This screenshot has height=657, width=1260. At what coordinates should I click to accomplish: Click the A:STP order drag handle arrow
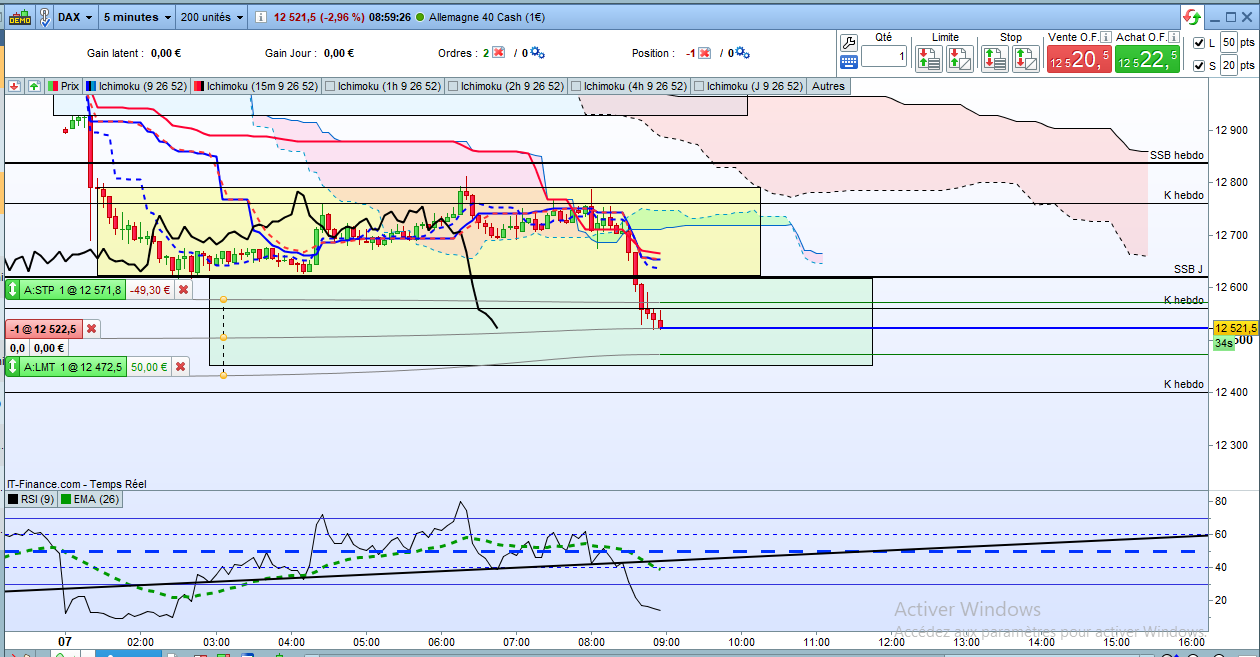coord(13,290)
